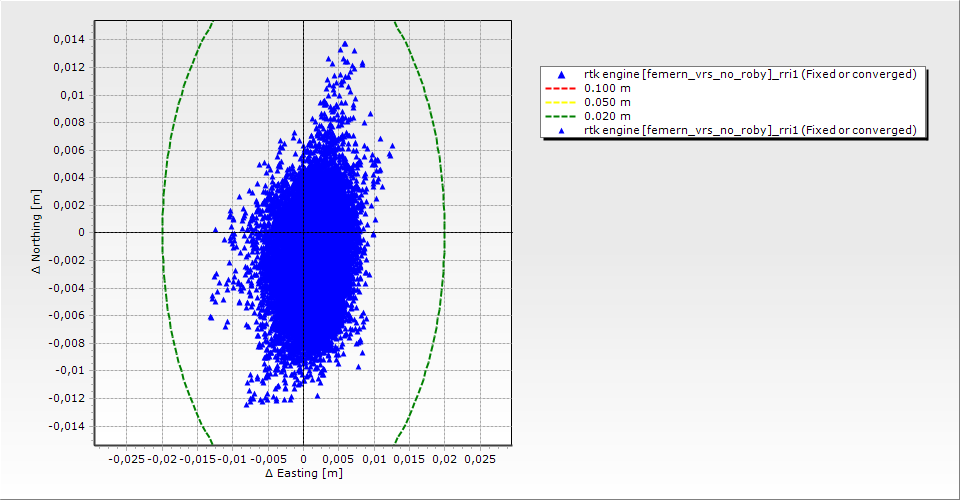Click the red dashed line legend symbol
Viewport: 960px width, 500px height.
[561, 88]
